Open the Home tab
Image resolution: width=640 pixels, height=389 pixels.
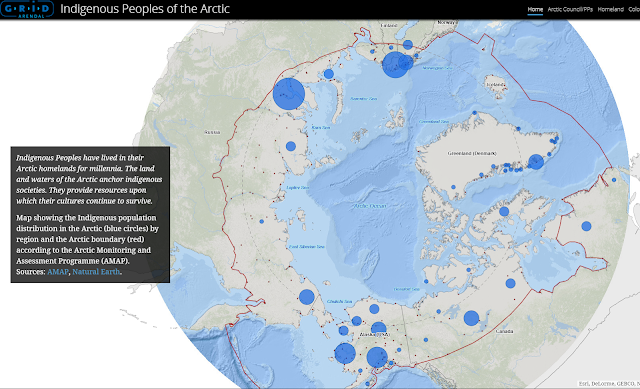pos(535,9)
